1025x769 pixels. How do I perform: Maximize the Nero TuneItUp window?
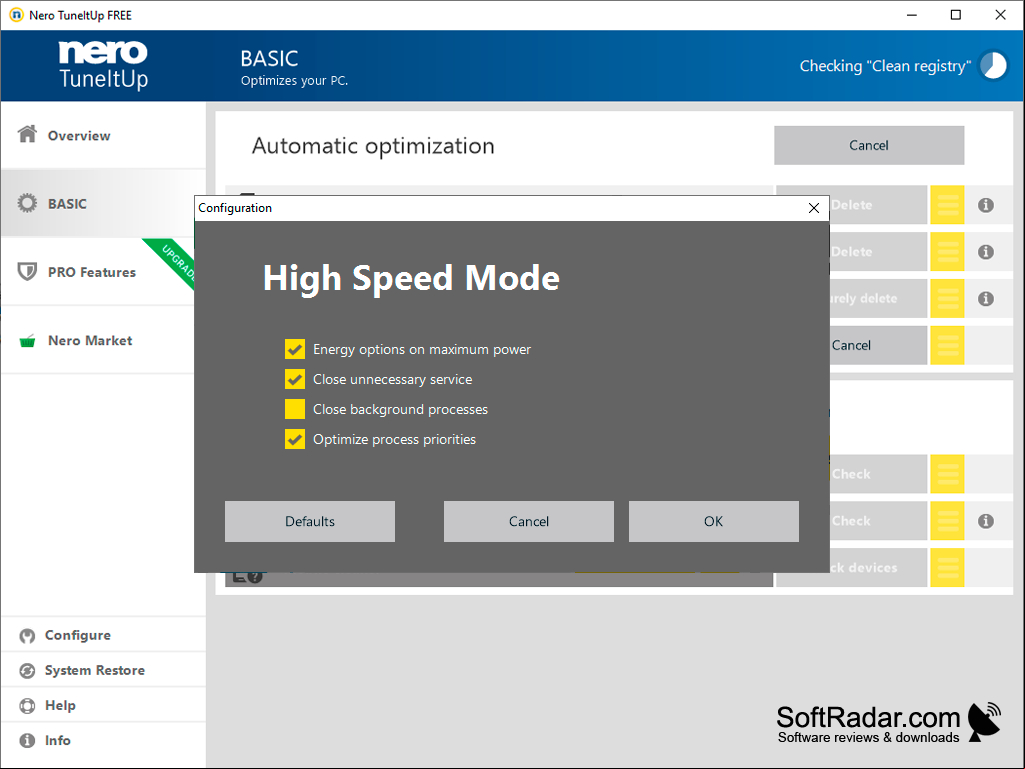(x=956, y=14)
